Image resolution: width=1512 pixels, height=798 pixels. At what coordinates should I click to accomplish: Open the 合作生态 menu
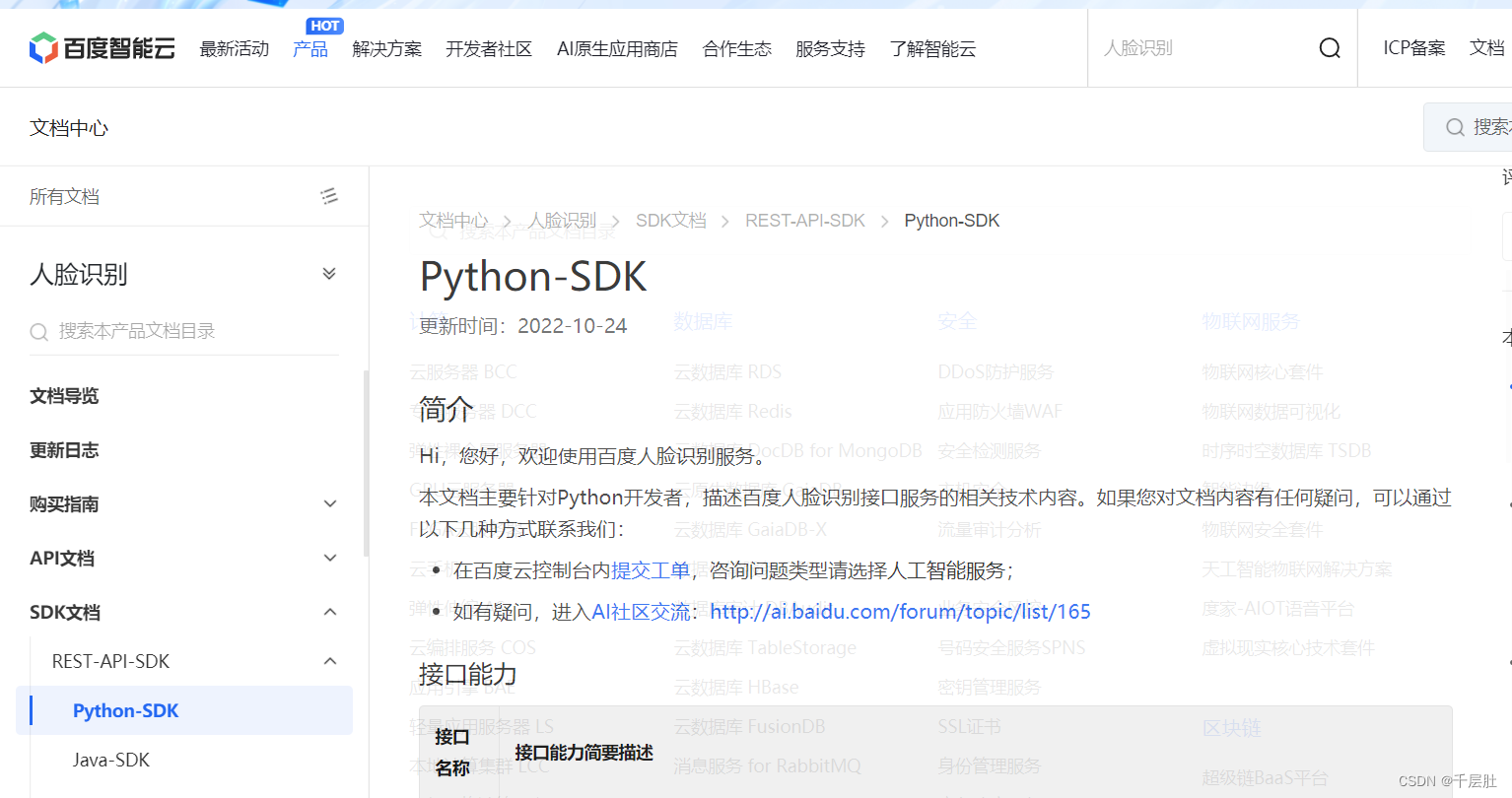tap(737, 49)
